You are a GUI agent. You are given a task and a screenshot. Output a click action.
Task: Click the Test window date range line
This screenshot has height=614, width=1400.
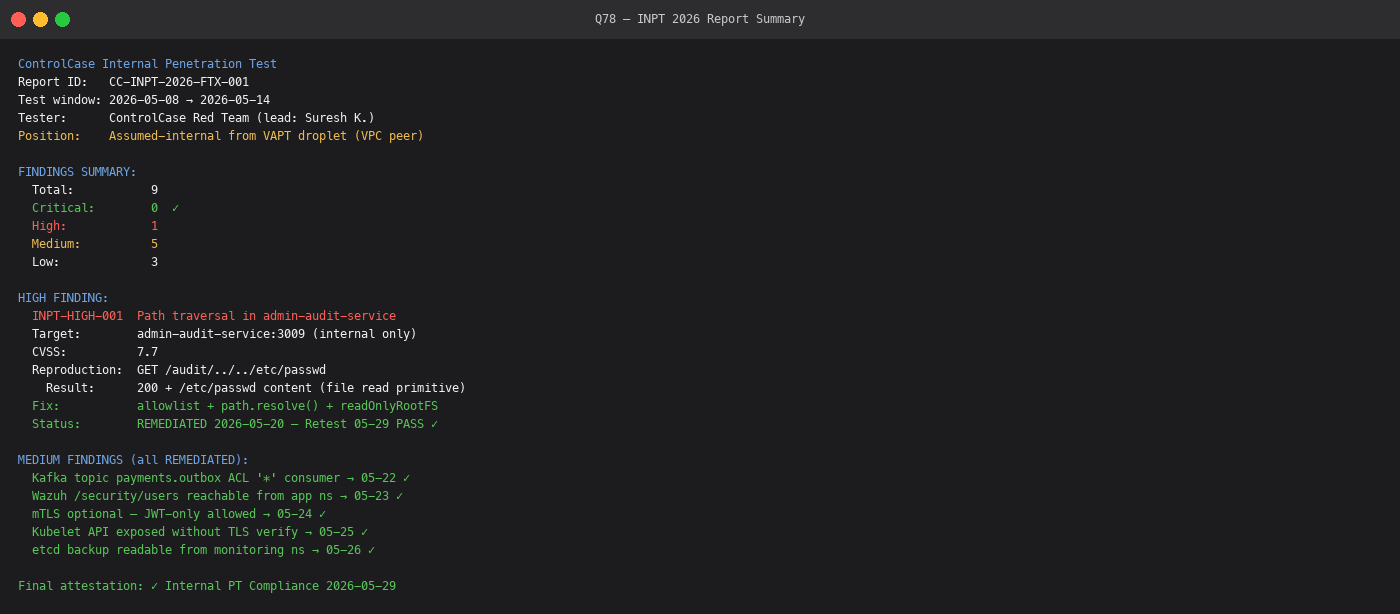(144, 100)
